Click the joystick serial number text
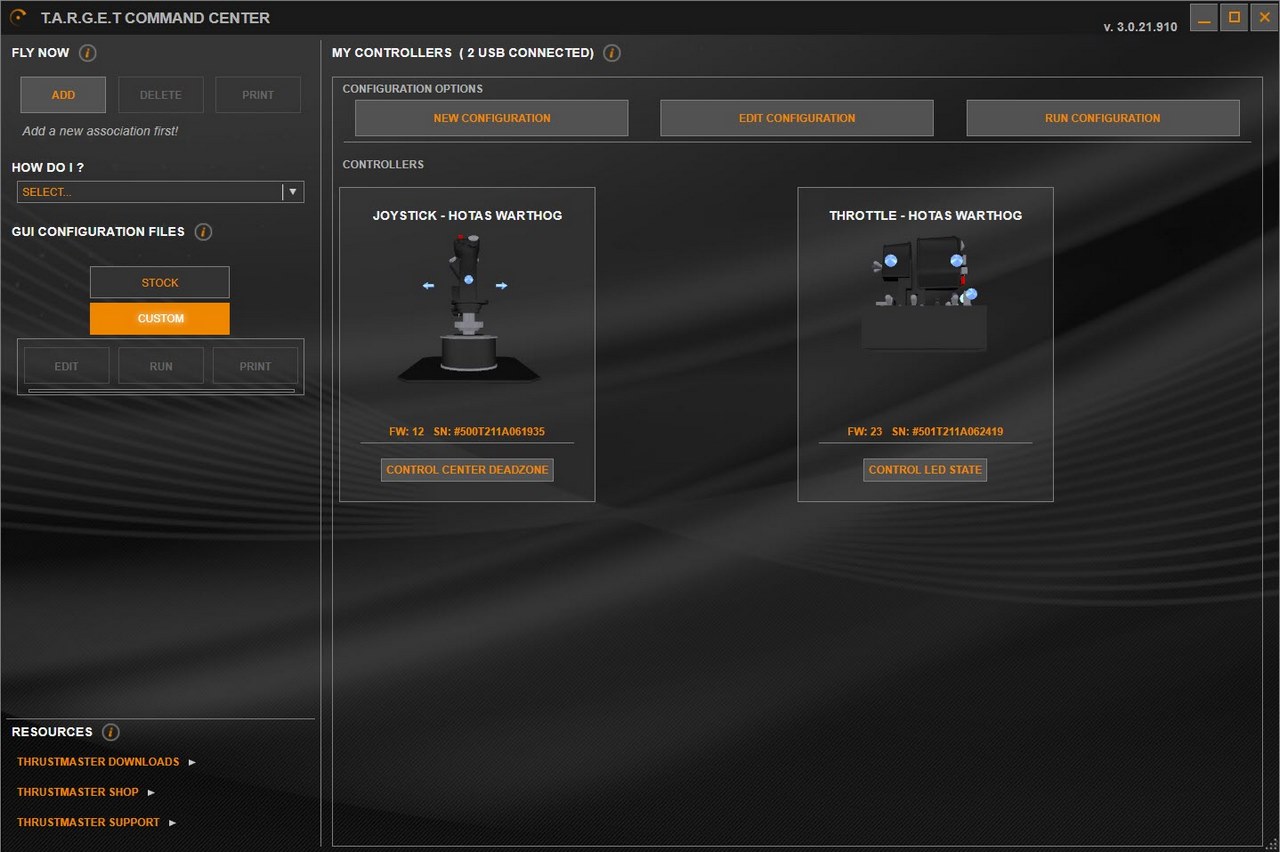This screenshot has height=852, width=1280. [x=489, y=432]
